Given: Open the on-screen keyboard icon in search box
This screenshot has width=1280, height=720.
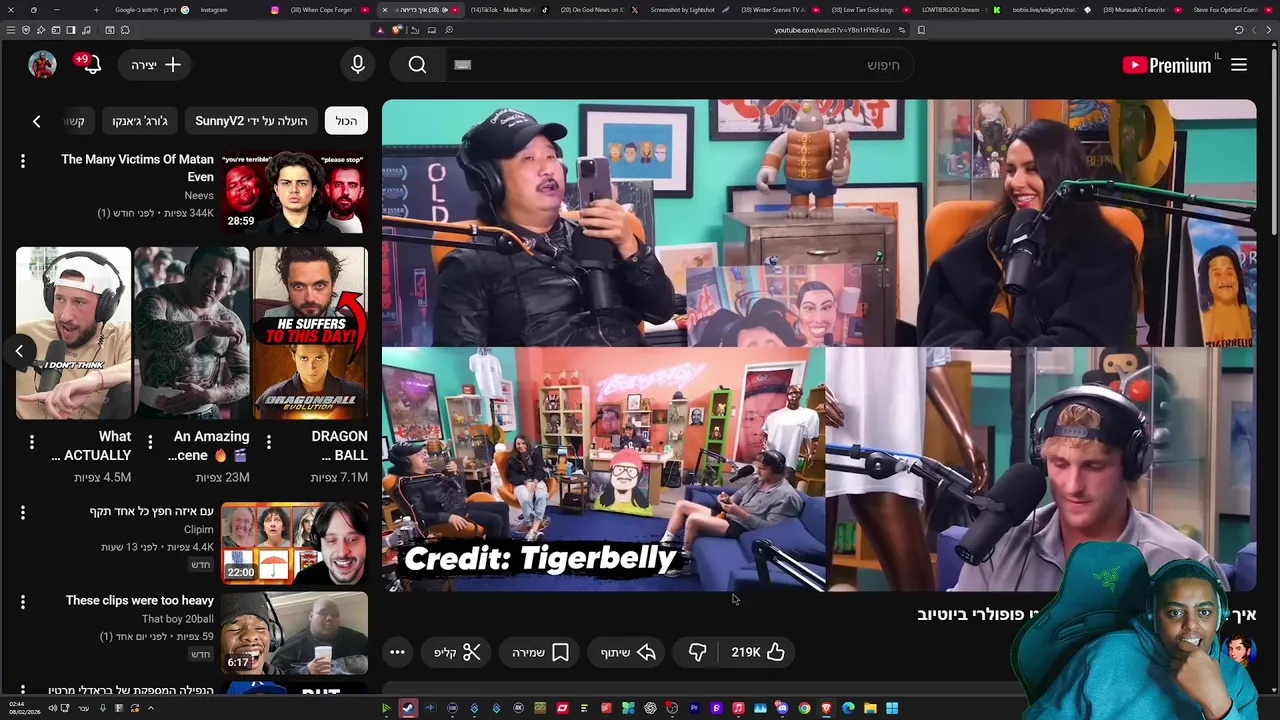Looking at the screenshot, I should click(x=462, y=65).
